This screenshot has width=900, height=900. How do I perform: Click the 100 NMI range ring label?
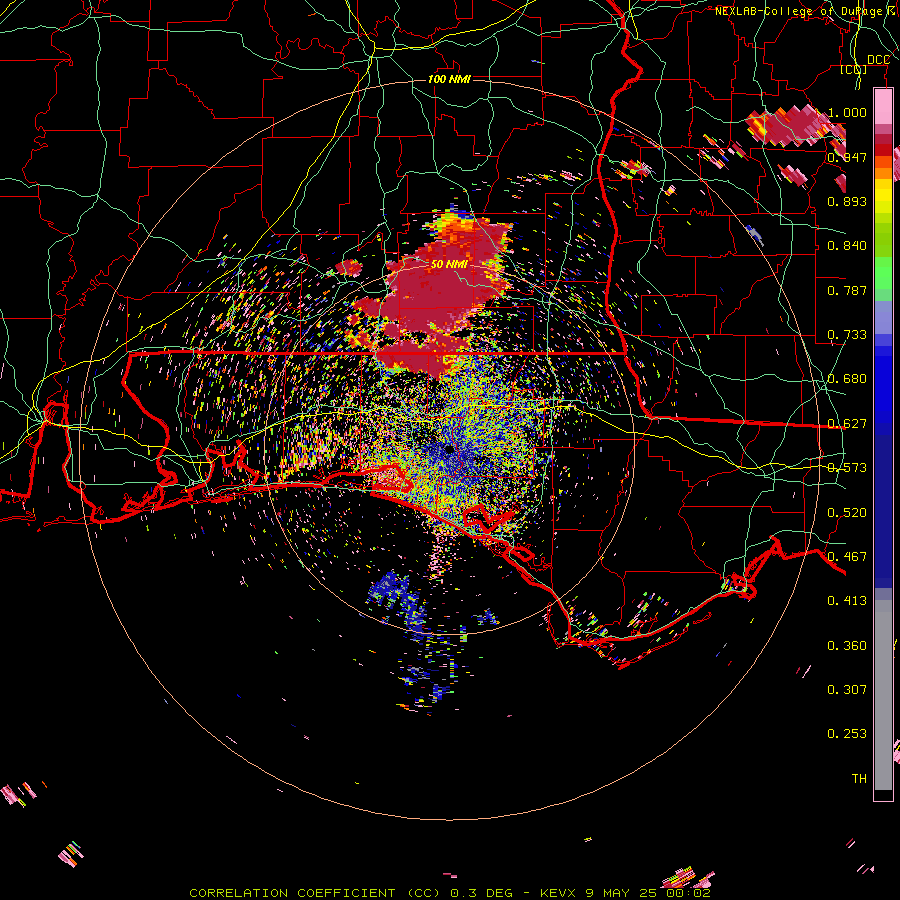click(449, 79)
